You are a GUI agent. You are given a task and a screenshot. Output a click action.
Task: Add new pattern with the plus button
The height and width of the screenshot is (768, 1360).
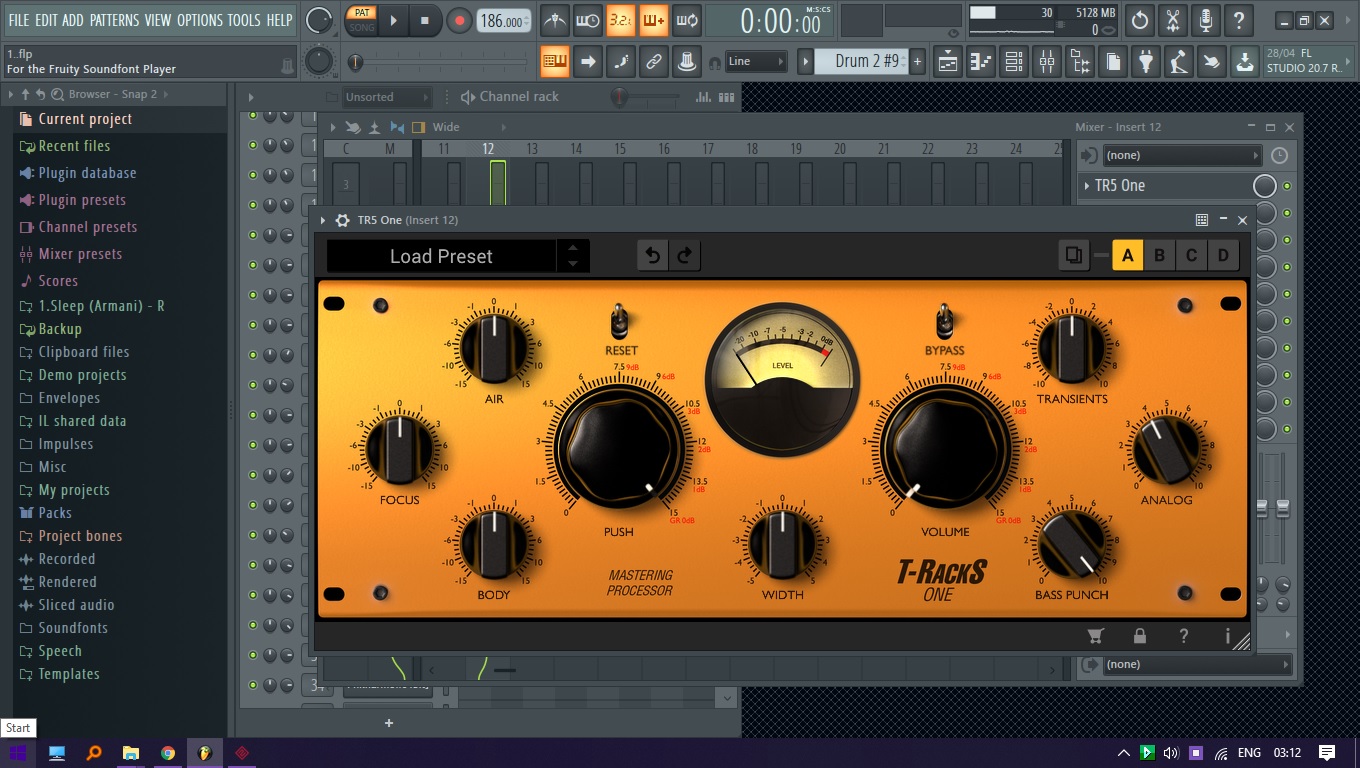pos(917,61)
